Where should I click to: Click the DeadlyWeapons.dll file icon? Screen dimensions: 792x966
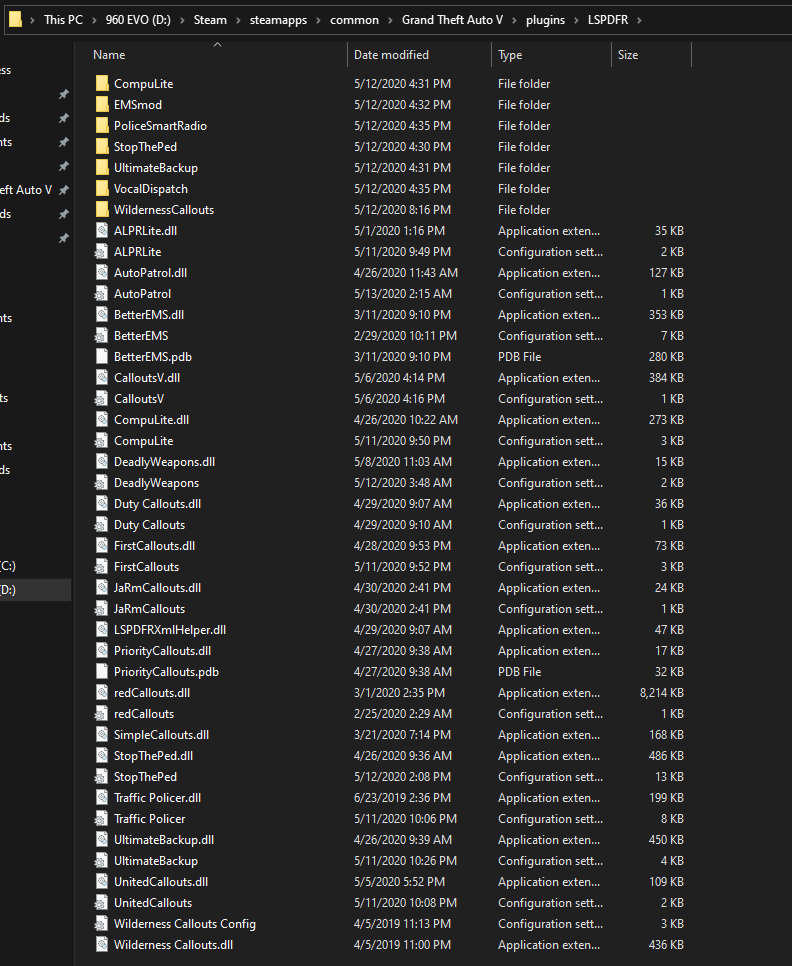(x=102, y=461)
